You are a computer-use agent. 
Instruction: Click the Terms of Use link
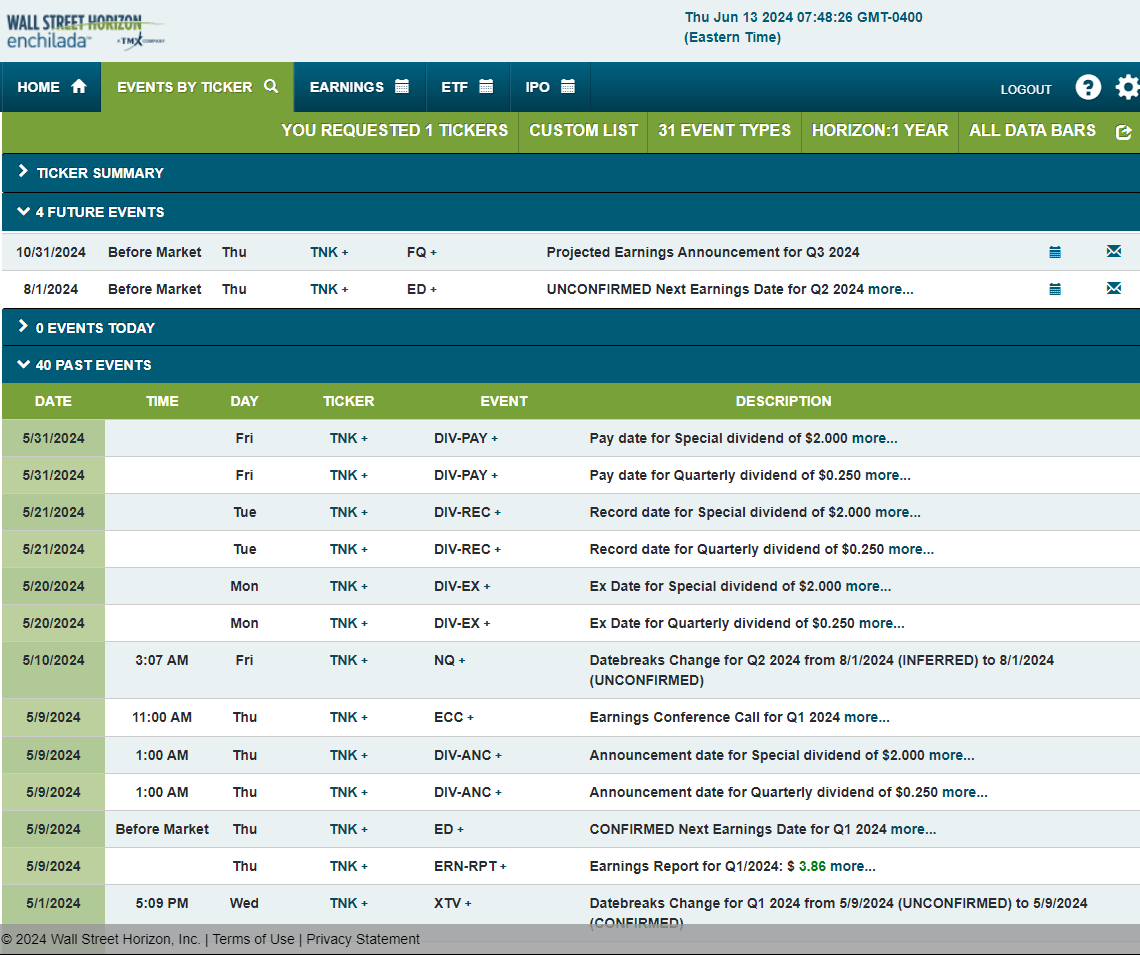coord(253,939)
